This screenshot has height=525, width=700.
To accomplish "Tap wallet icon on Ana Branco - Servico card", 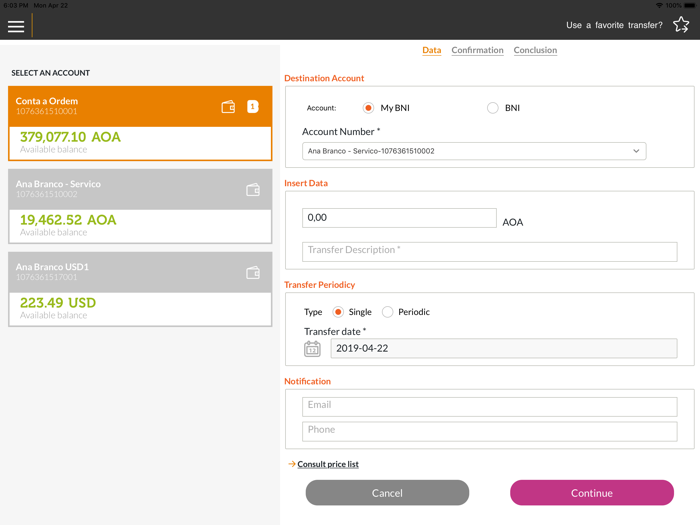I will click(253, 190).
